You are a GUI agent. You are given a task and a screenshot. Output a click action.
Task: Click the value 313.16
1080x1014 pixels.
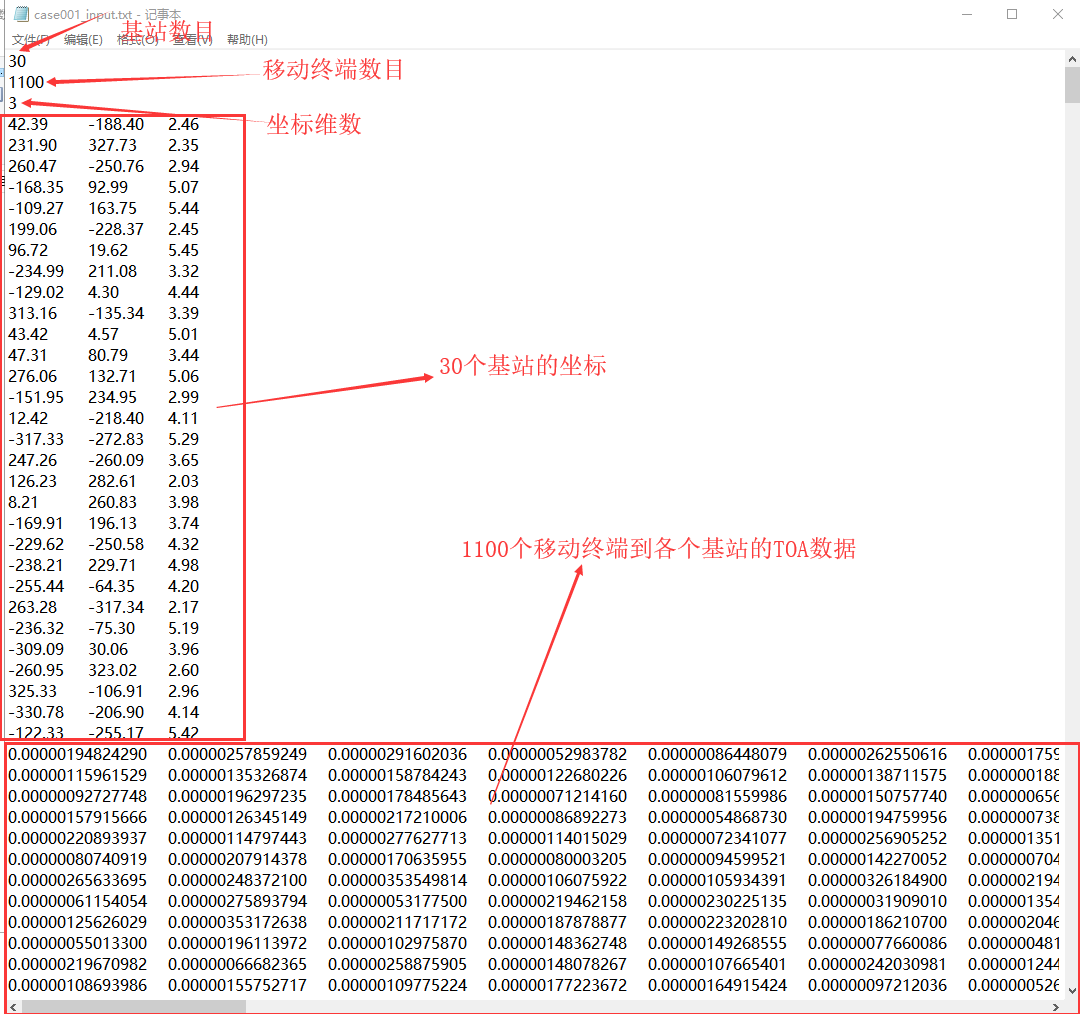pos(32,313)
